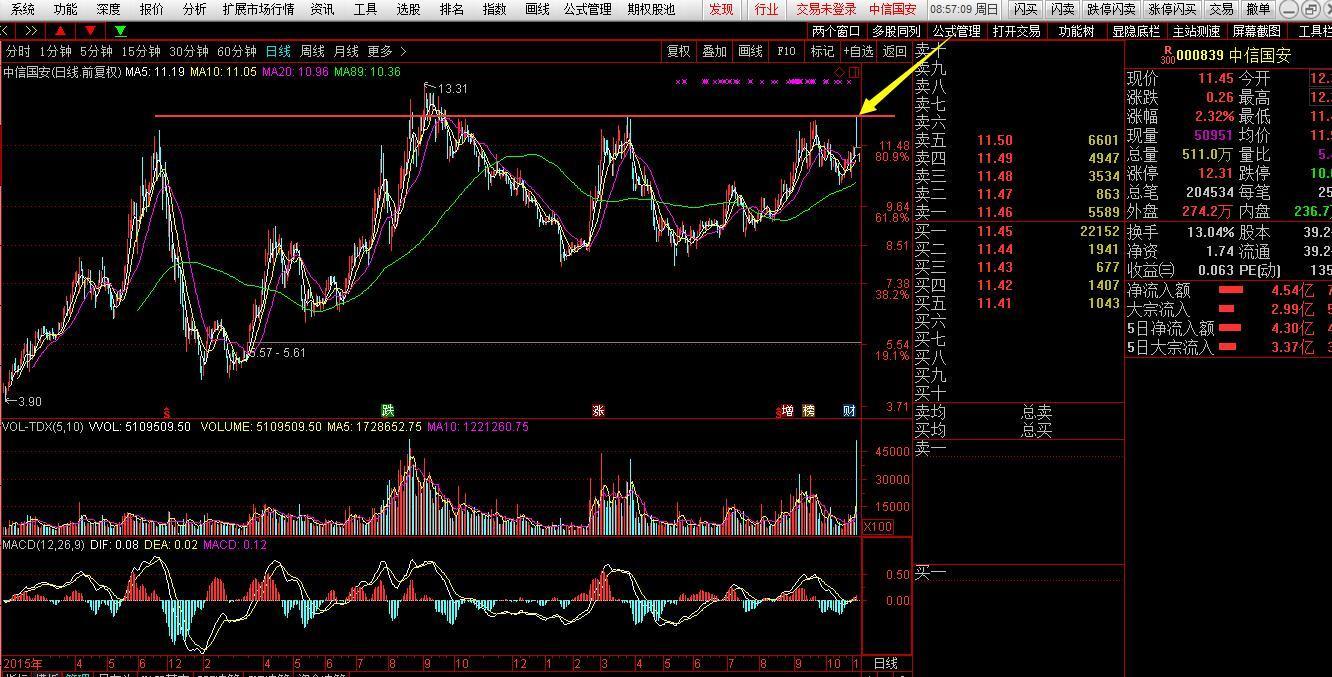Open the 系统 menu
This screenshot has height=677, width=1332.
click(22, 9)
